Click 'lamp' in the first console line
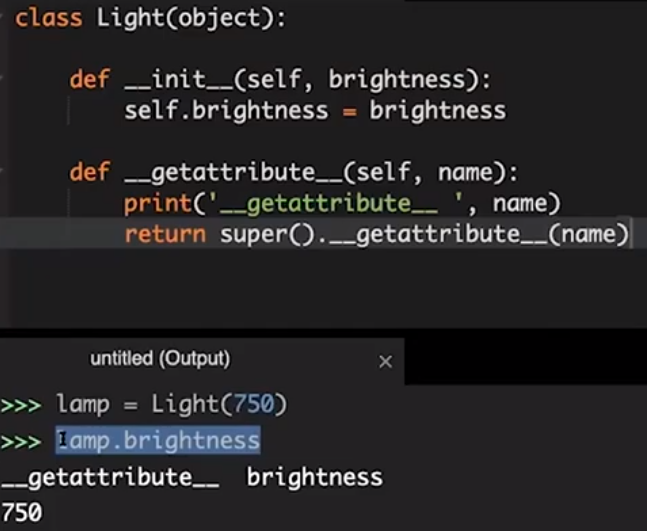The image size is (647, 531). pyautogui.click(x=82, y=404)
